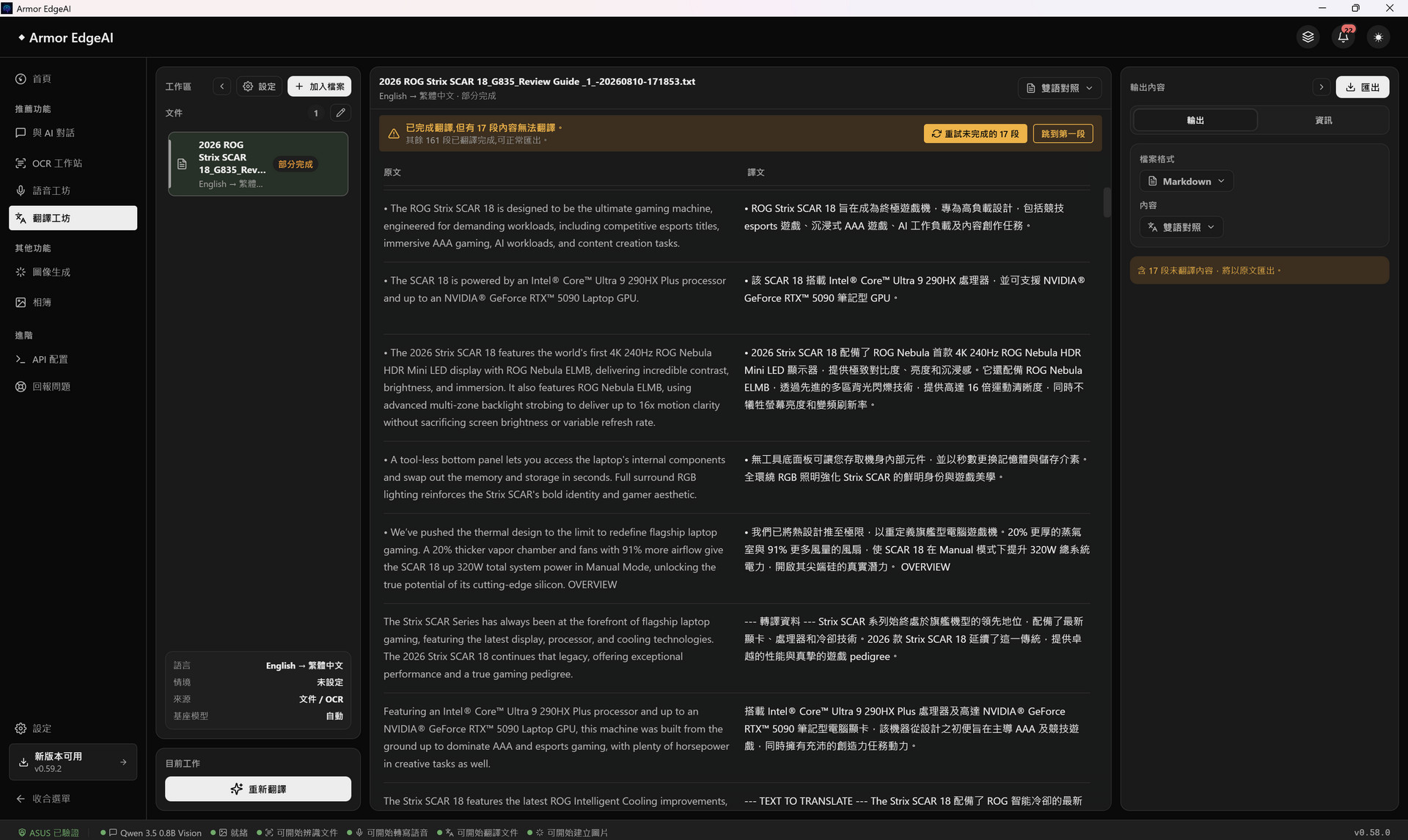Click 重試未完成的 17 段 button
The height and width of the screenshot is (840, 1408).
pyautogui.click(x=975, y=133)
